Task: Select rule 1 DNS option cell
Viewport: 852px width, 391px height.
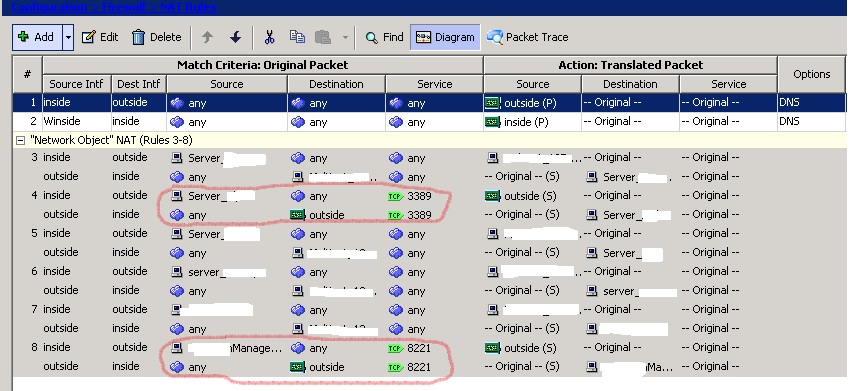Action: 811,103
